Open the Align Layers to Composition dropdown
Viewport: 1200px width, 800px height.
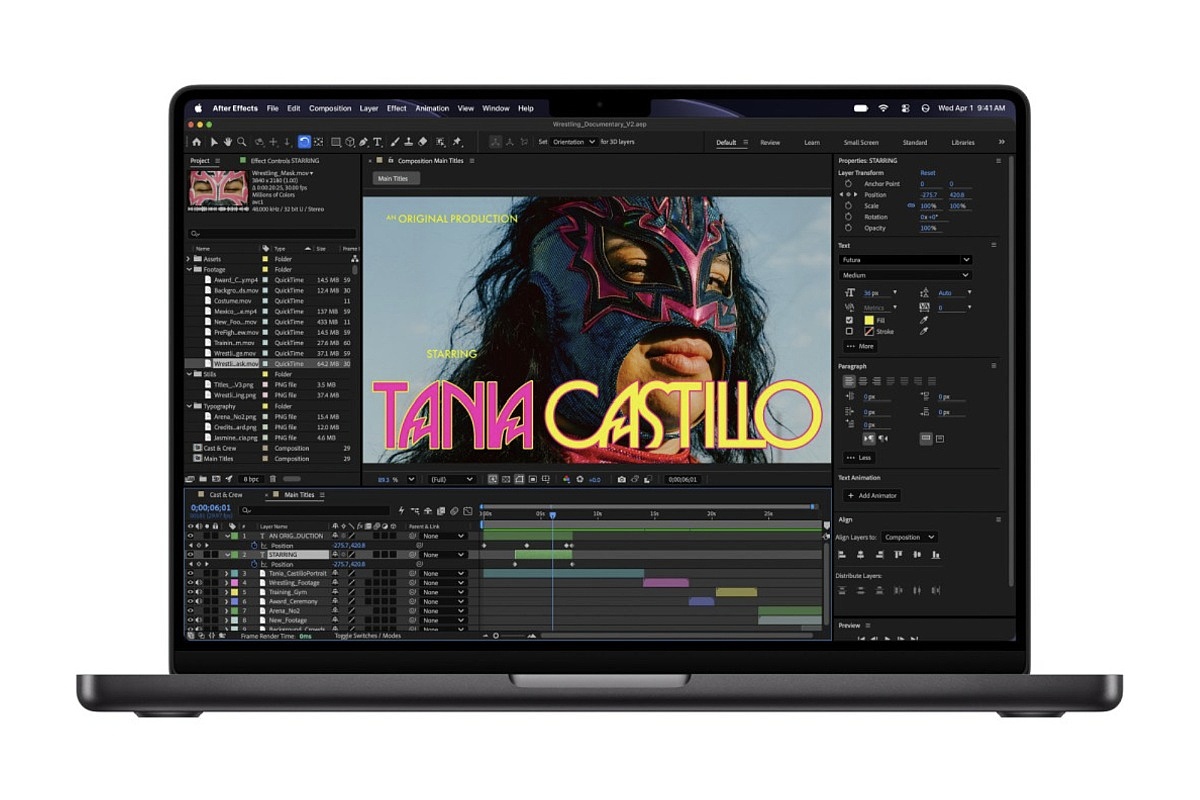909,537
